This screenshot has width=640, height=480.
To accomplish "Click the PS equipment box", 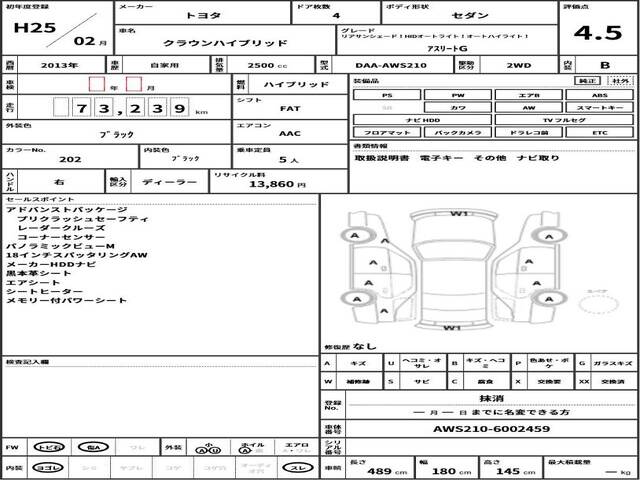I will point(386,94).
